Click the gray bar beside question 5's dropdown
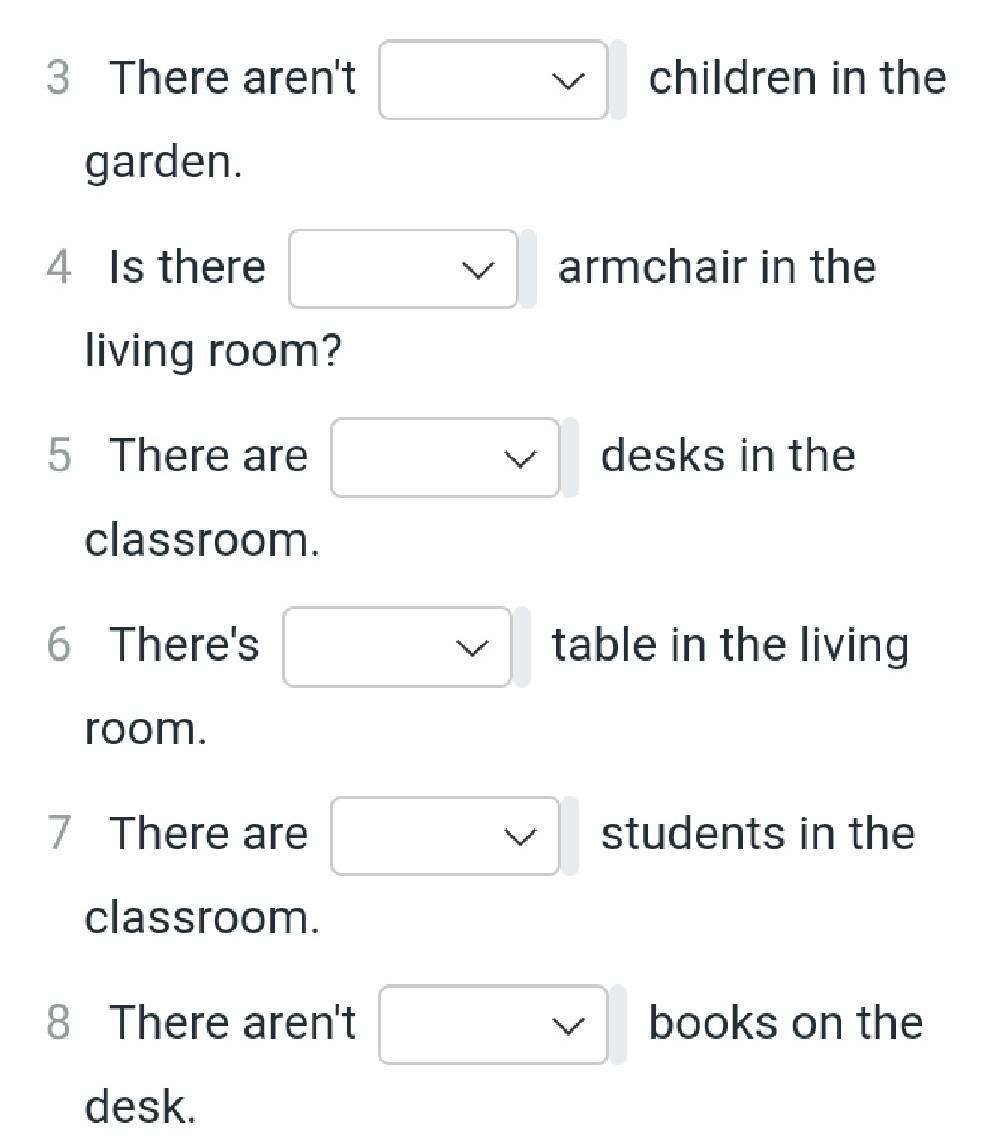Screen dimensions: 1002x1147 click(570, 458)
